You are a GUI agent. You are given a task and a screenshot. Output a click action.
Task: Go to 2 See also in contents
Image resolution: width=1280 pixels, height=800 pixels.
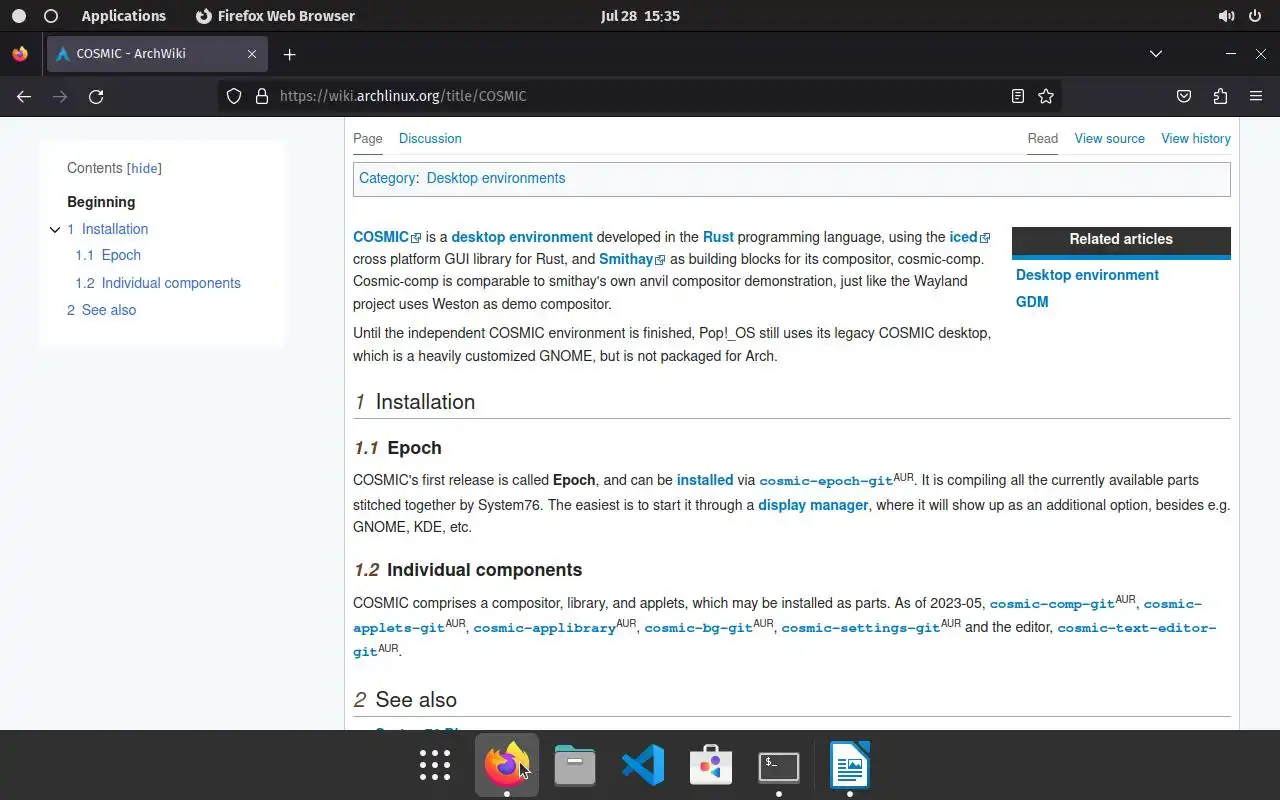click(102, 310)
